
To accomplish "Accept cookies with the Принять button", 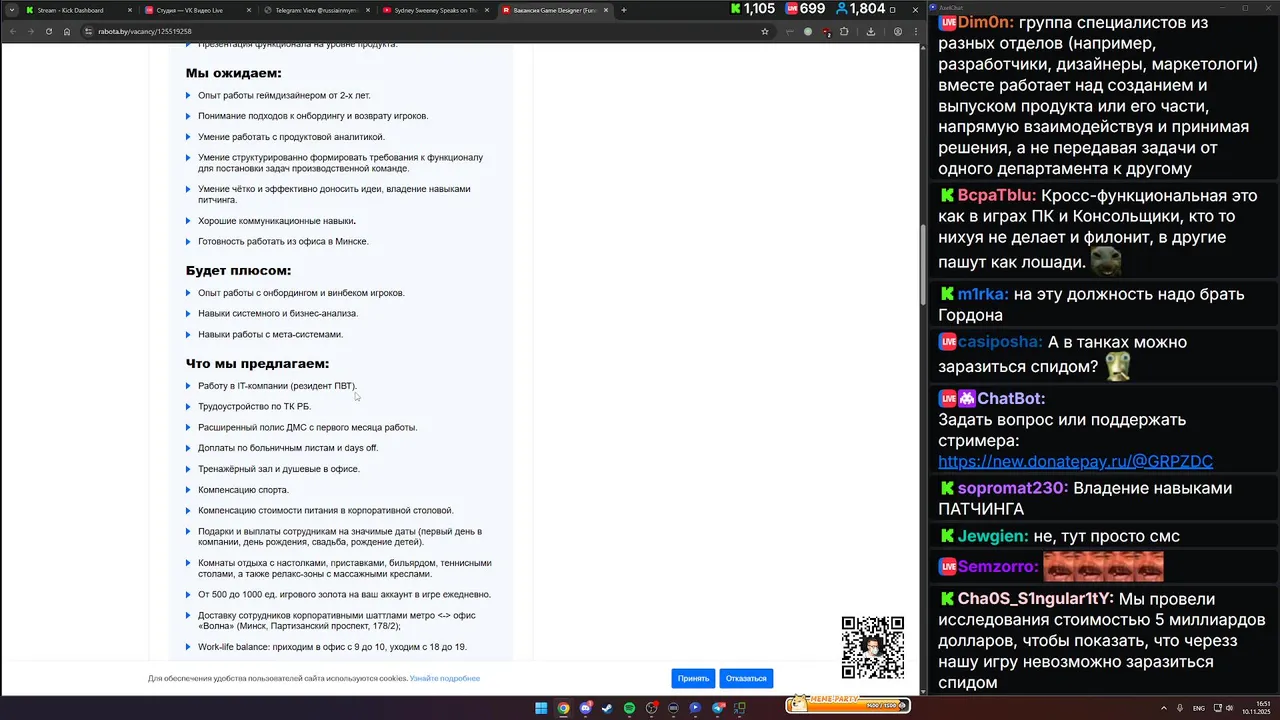I will click(x=693, y=678).
